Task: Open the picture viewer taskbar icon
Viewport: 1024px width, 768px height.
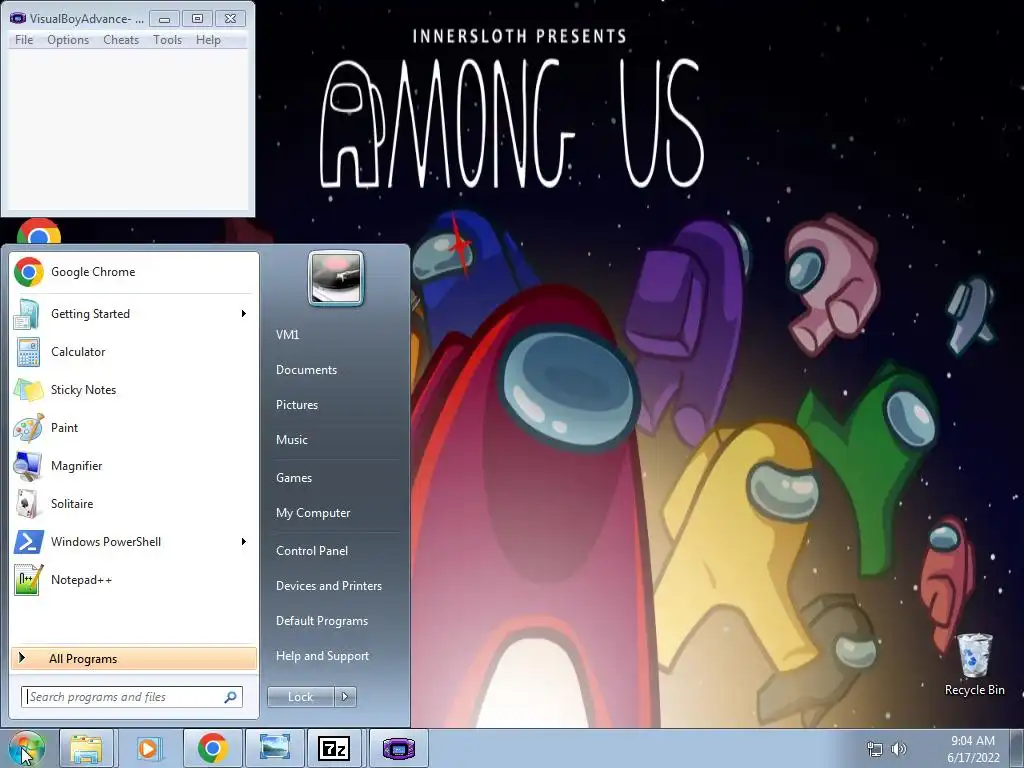Action: [274, 748]
